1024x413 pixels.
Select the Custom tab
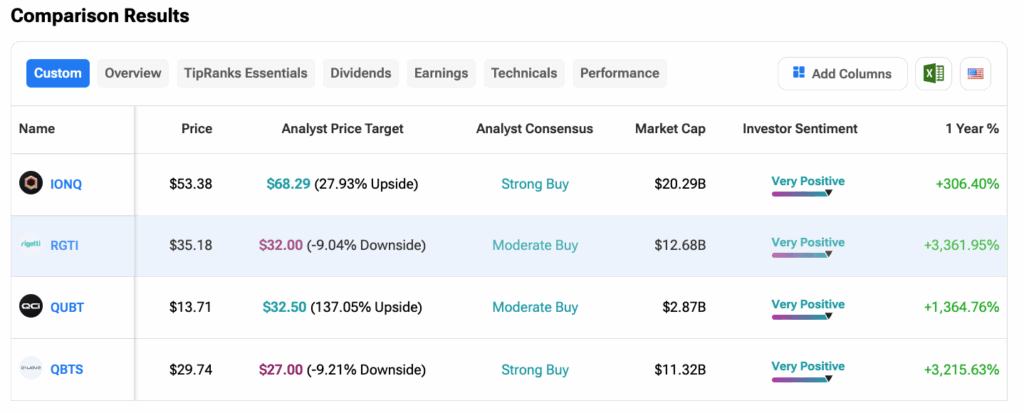click(x=58, y=73)
